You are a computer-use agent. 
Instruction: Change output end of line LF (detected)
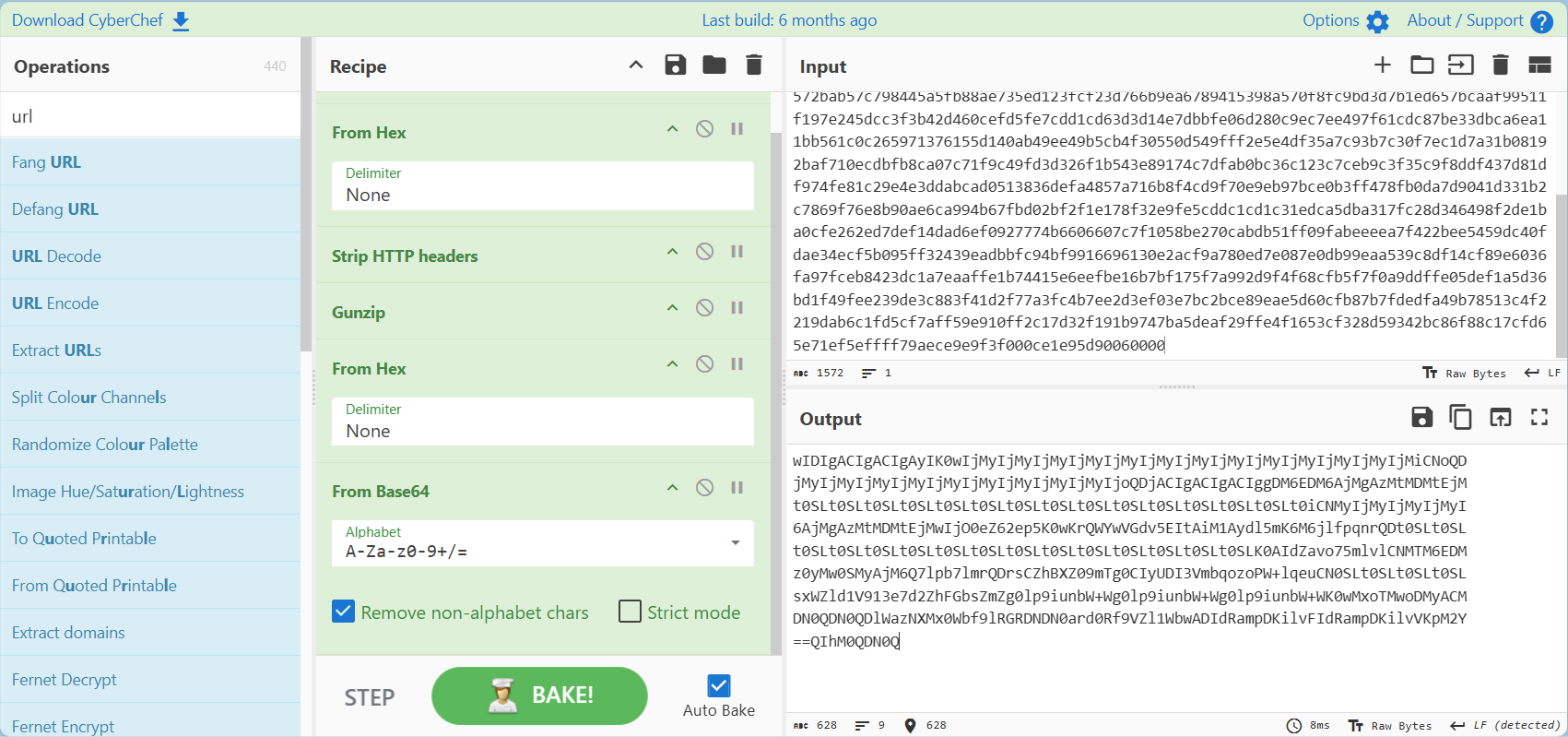point(1504,725)
